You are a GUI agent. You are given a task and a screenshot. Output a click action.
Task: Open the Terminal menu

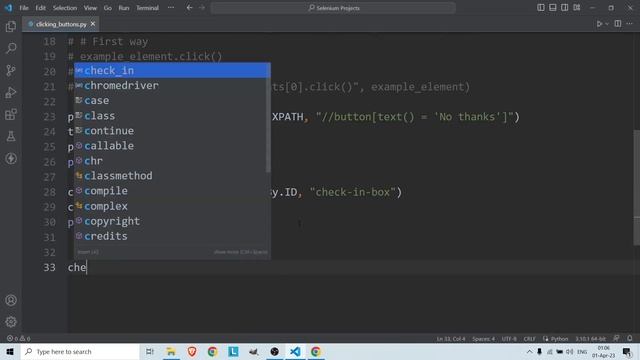click(147, 8)
